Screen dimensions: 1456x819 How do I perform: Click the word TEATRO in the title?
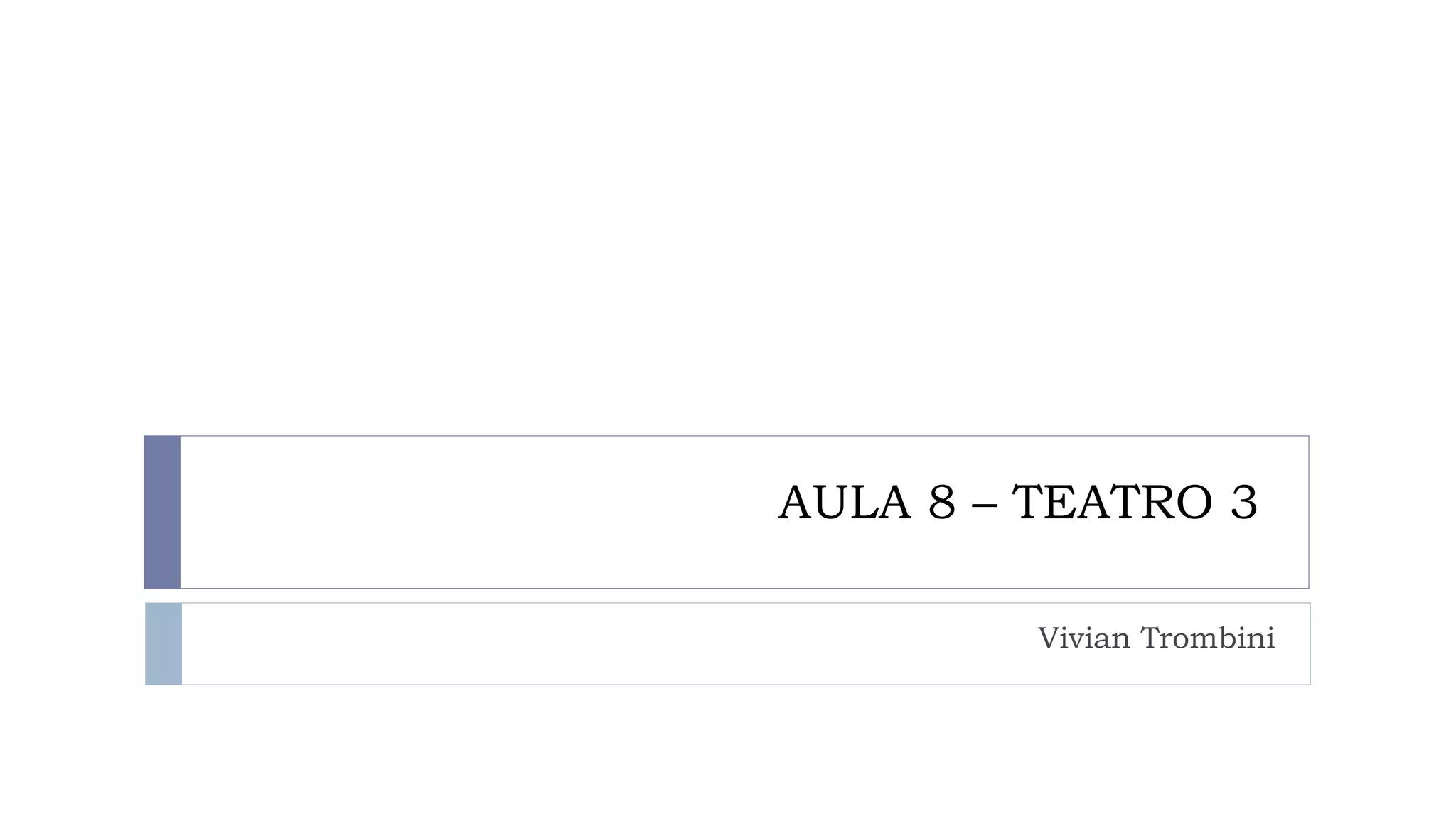1112,503
